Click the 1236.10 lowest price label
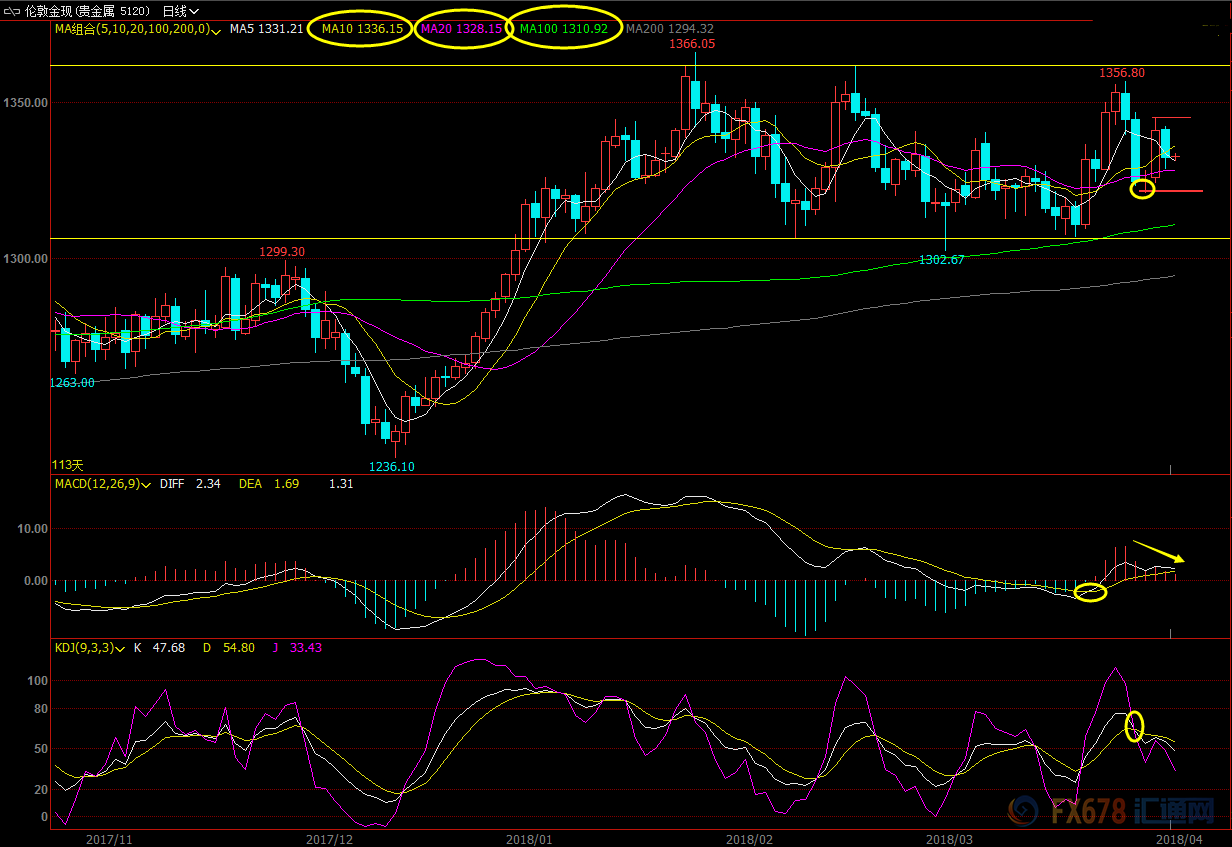Image resolution: width=1232 pixels, height=847 pixels. point(392,467)
